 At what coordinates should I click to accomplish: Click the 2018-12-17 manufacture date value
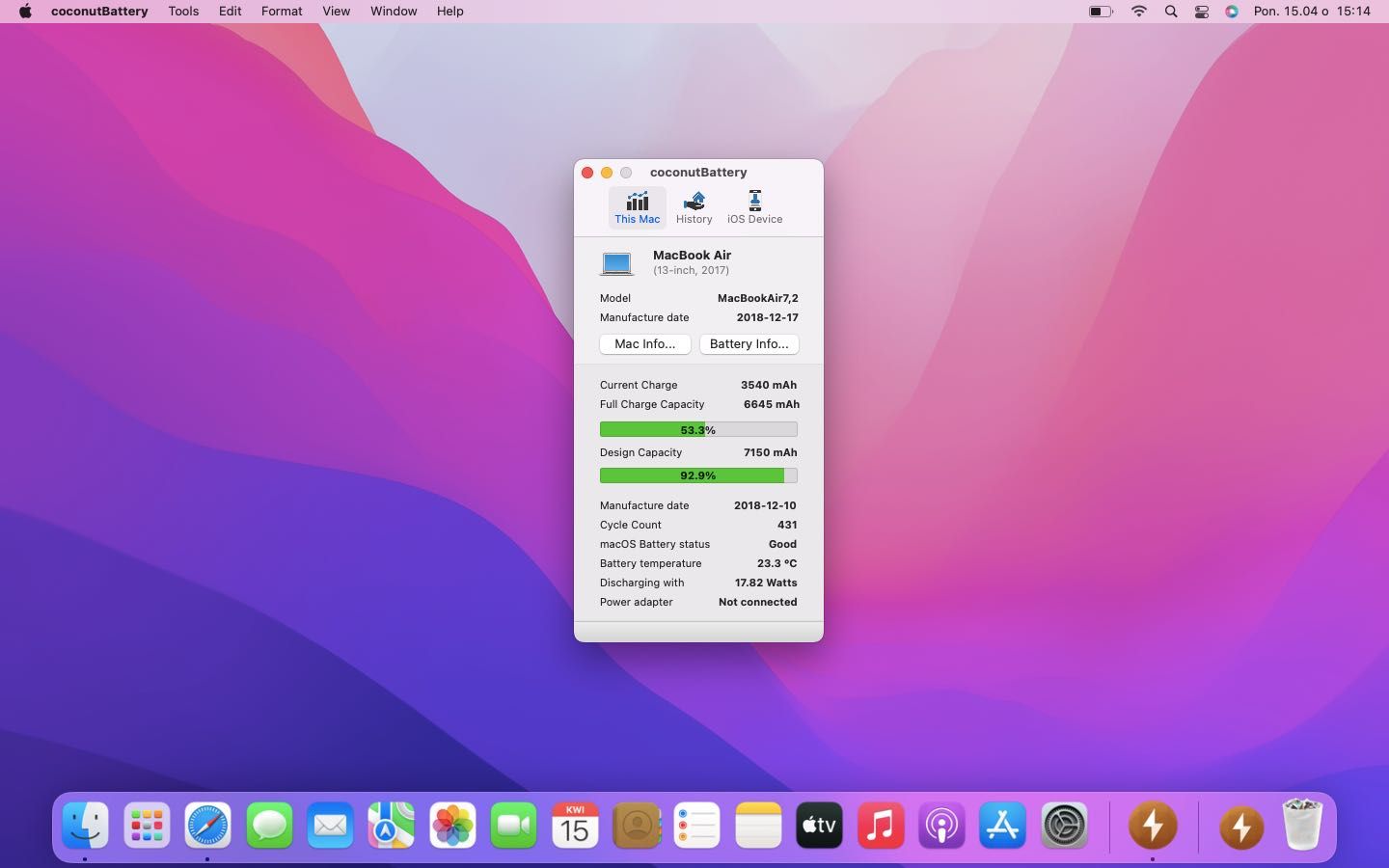(x=767, y=317)
